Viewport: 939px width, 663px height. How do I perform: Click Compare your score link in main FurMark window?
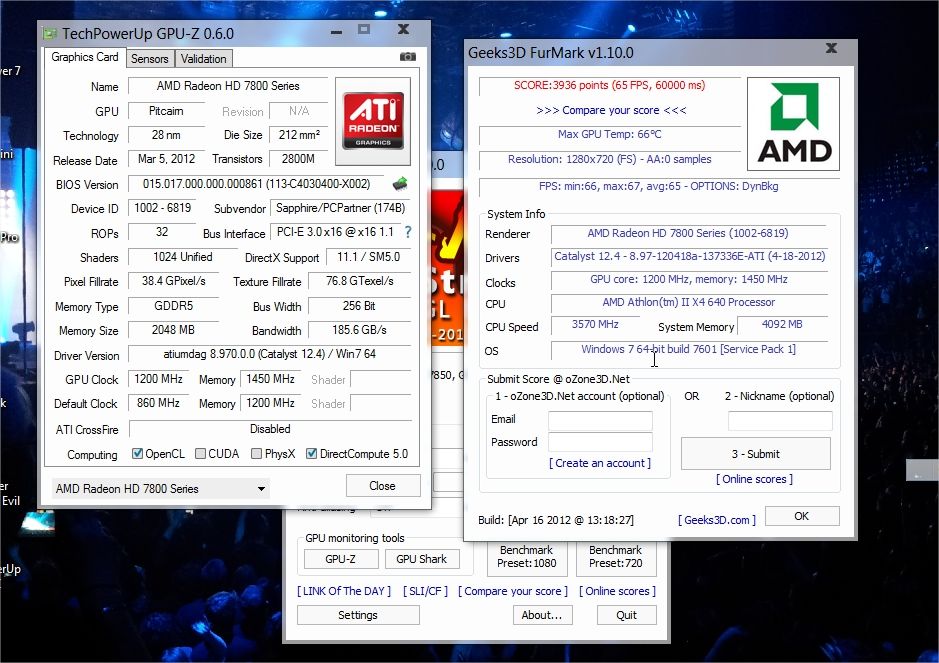pyautogui.click(x=513, y=591)
